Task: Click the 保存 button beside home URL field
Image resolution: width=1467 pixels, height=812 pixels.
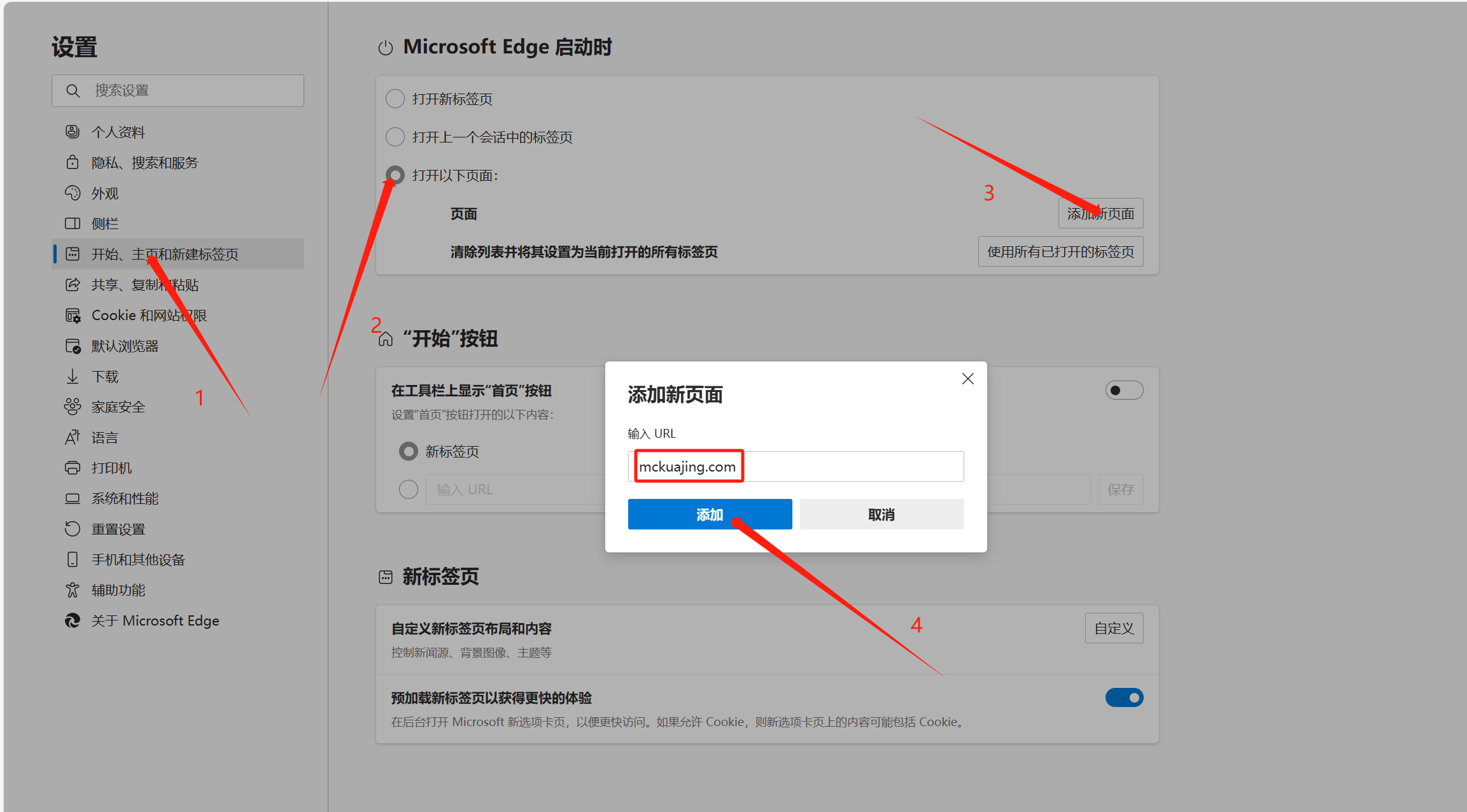Action: [x=1121, y=489]
